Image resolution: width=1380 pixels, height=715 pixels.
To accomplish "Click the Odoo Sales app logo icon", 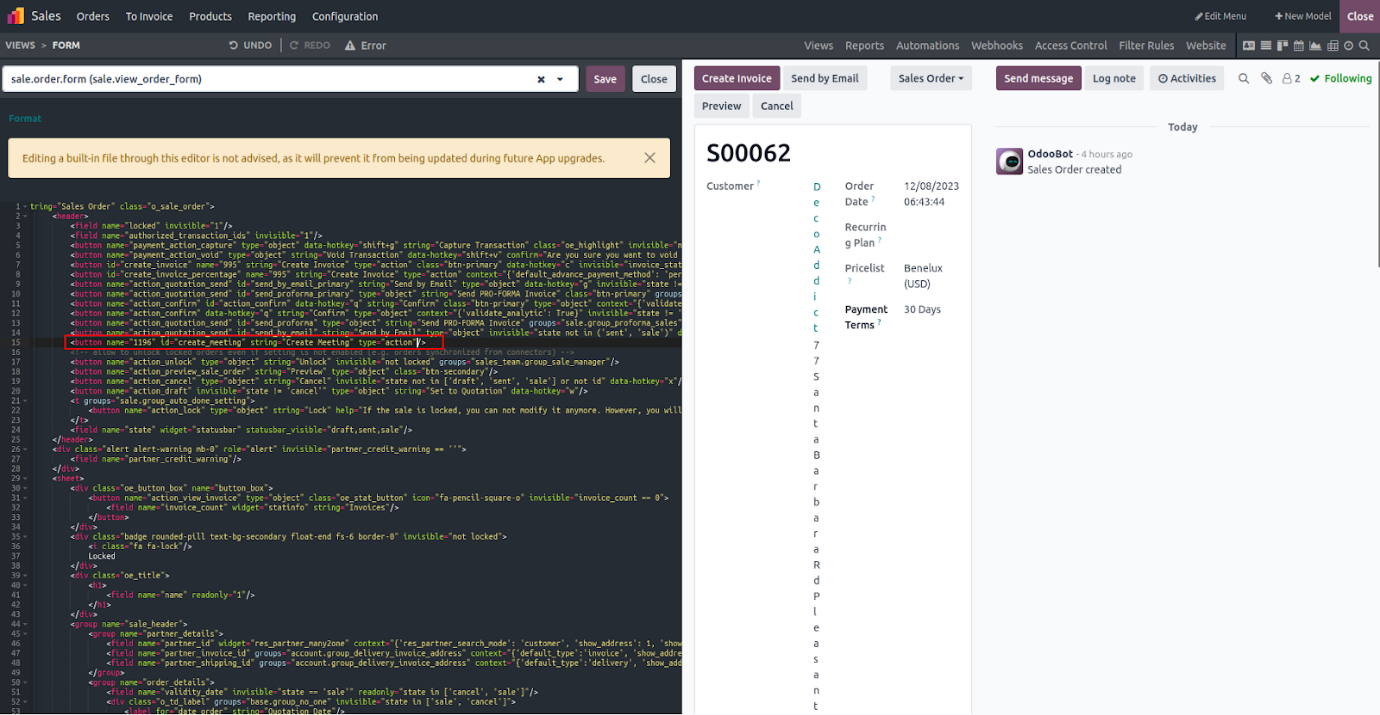I will 15,16.
